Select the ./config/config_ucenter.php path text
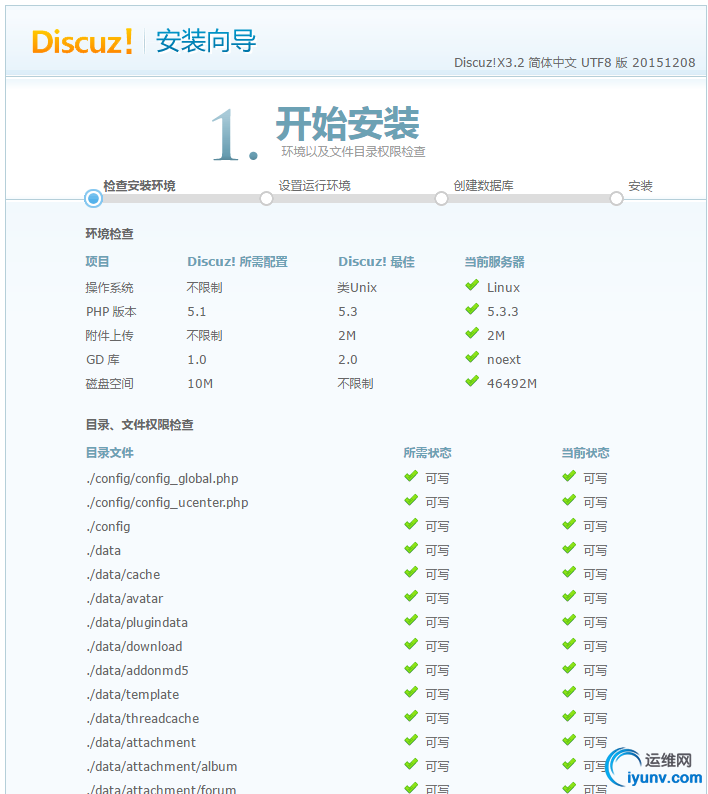The image size is (708, 794). (167, 503)
